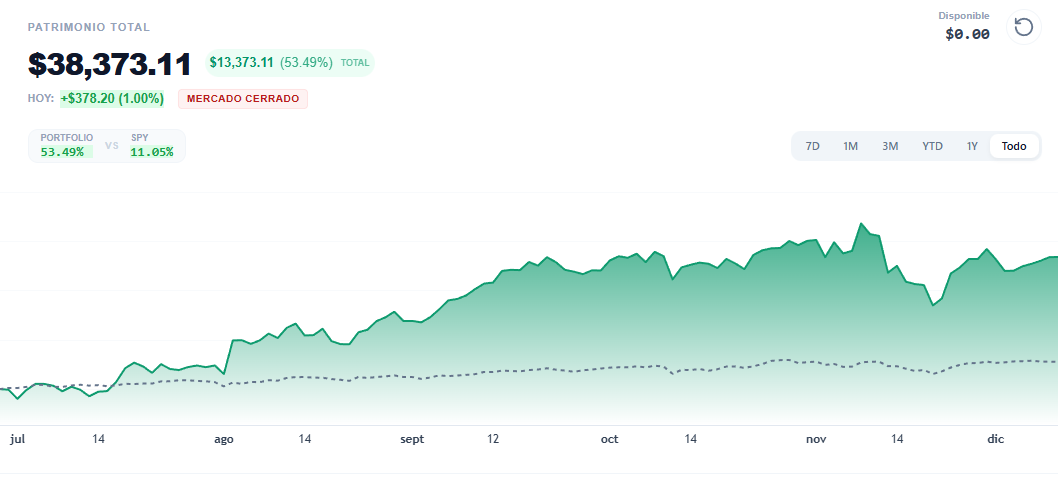Click the 'sept' label on time axis
This screenshot has height=477, width=1058.
412,439
